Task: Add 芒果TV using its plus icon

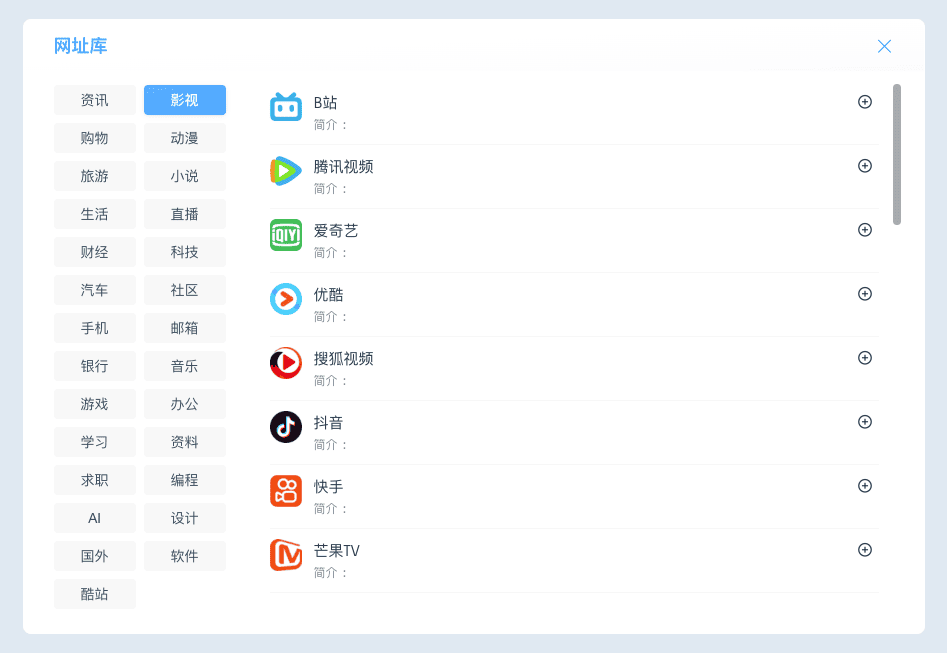Action: pos(865,550)
